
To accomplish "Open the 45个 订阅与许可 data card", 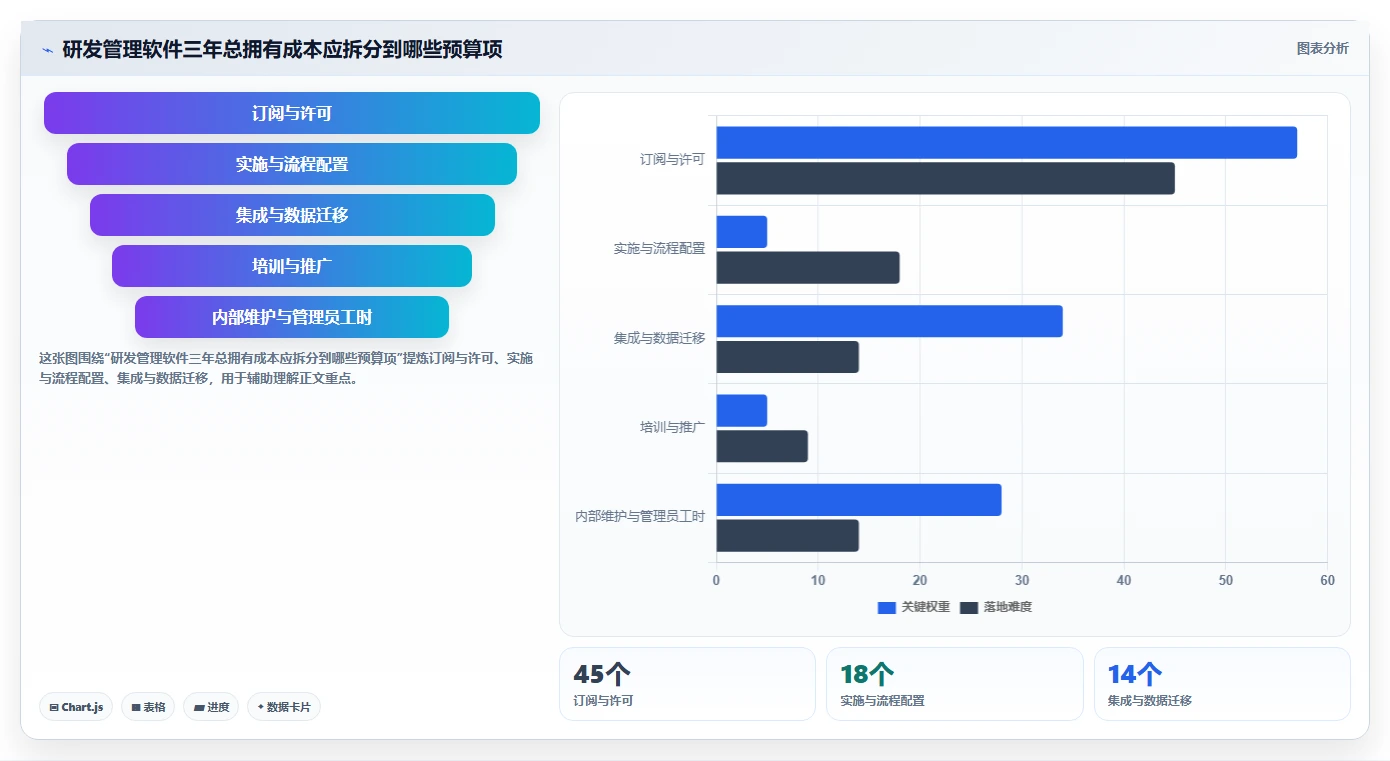I will (687, 684).
